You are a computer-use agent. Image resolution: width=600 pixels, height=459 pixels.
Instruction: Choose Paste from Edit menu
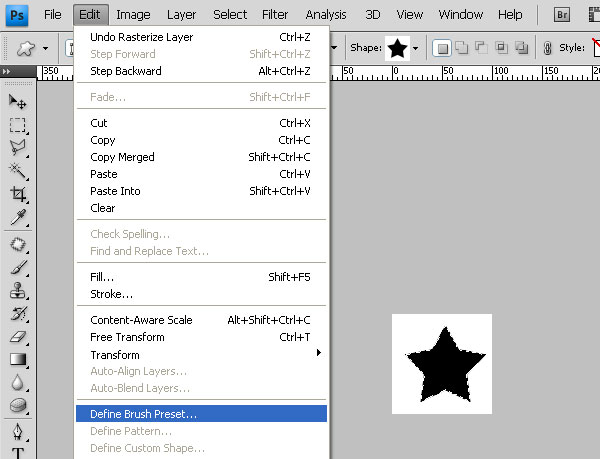201,174
